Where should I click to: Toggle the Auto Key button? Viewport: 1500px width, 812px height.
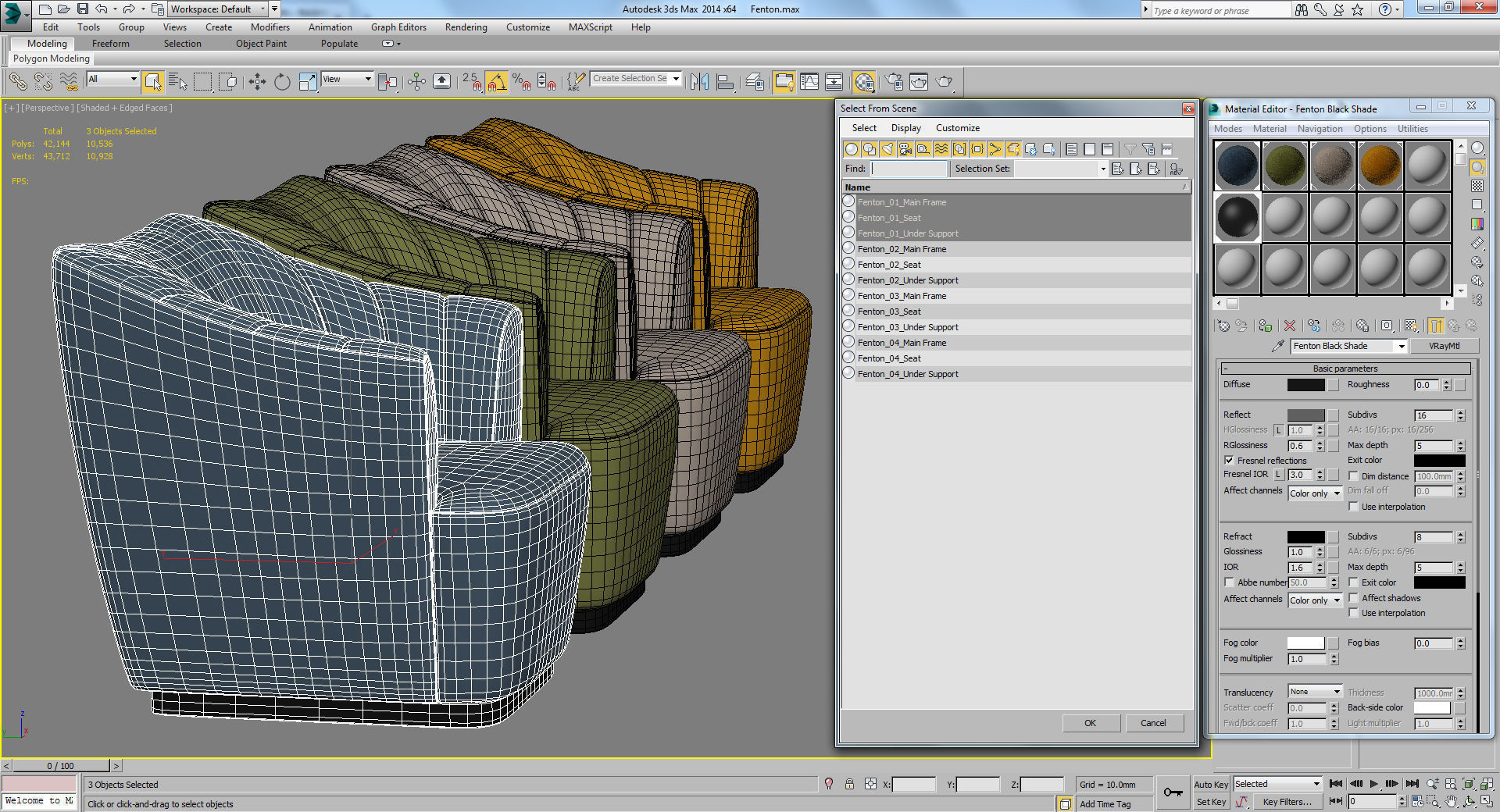point(1211,785)
